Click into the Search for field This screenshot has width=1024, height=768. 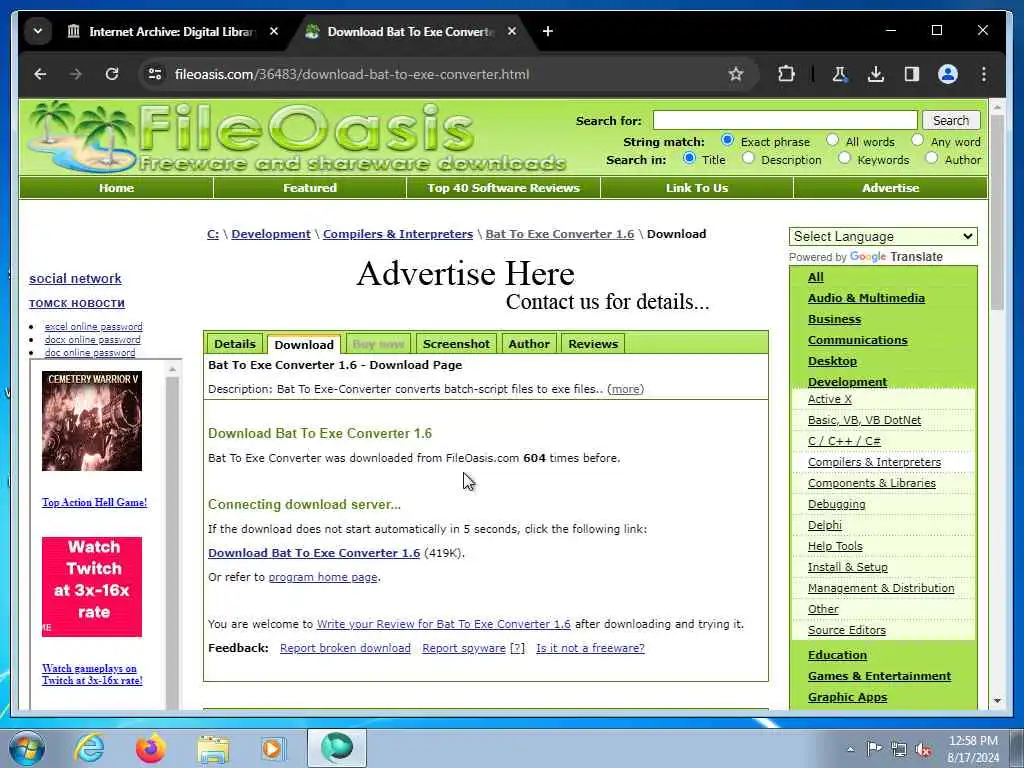point(786,120)
